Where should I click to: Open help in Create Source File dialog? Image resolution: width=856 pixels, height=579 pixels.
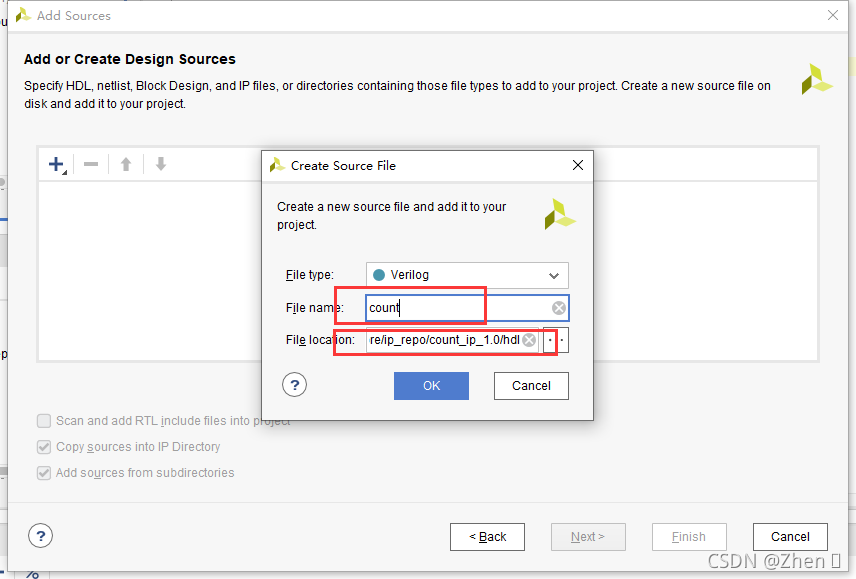294,385
